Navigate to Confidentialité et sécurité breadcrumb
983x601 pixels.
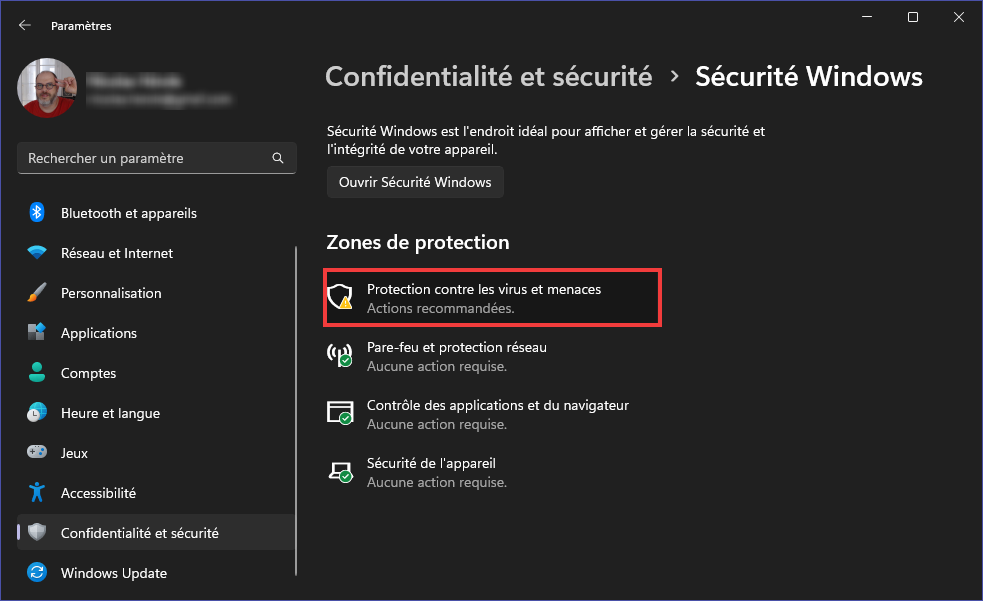[489, 76]
